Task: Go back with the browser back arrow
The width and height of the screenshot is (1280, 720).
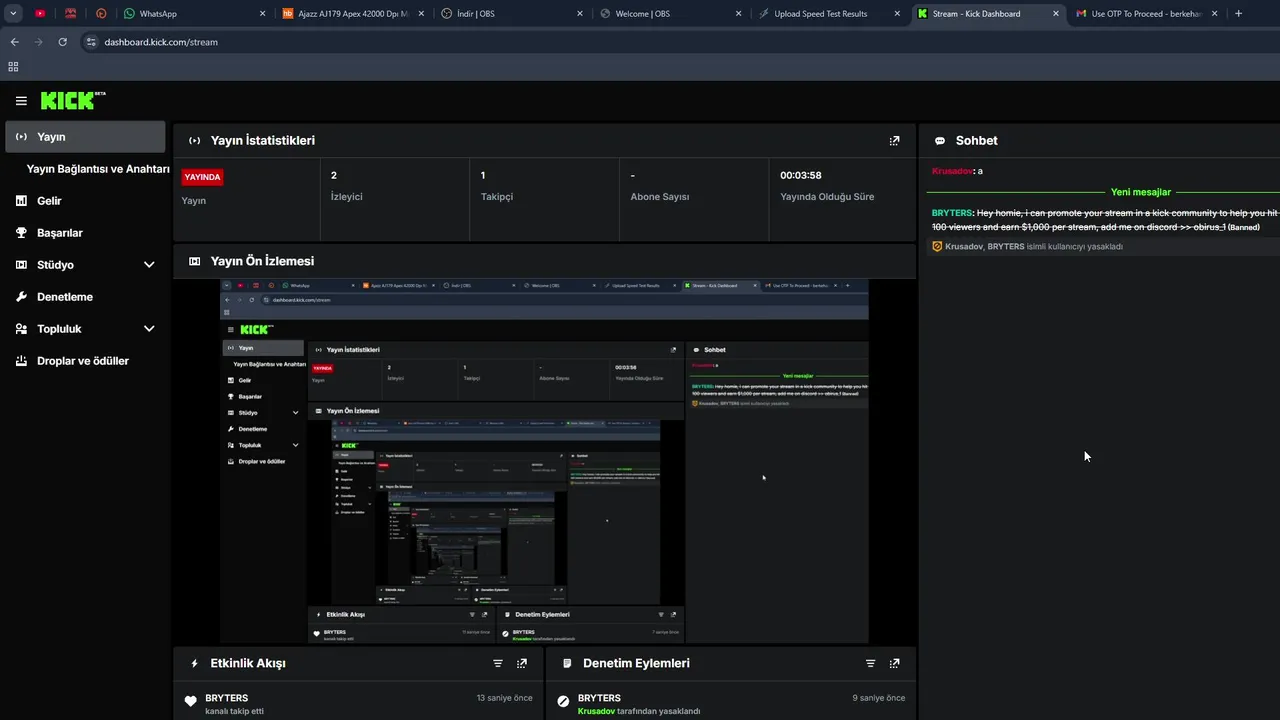Action: 14,42
